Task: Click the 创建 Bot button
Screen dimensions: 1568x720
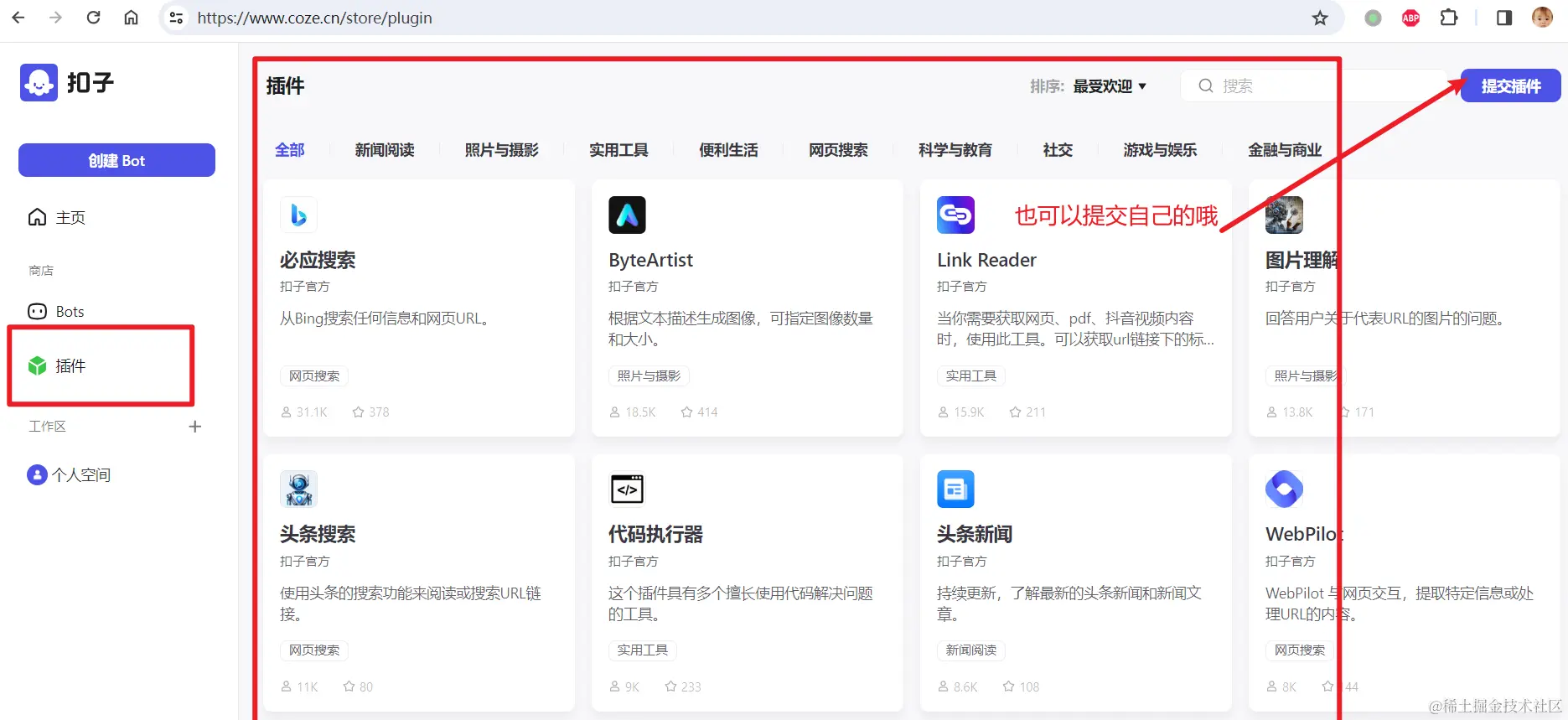Action: coord(116,160)
